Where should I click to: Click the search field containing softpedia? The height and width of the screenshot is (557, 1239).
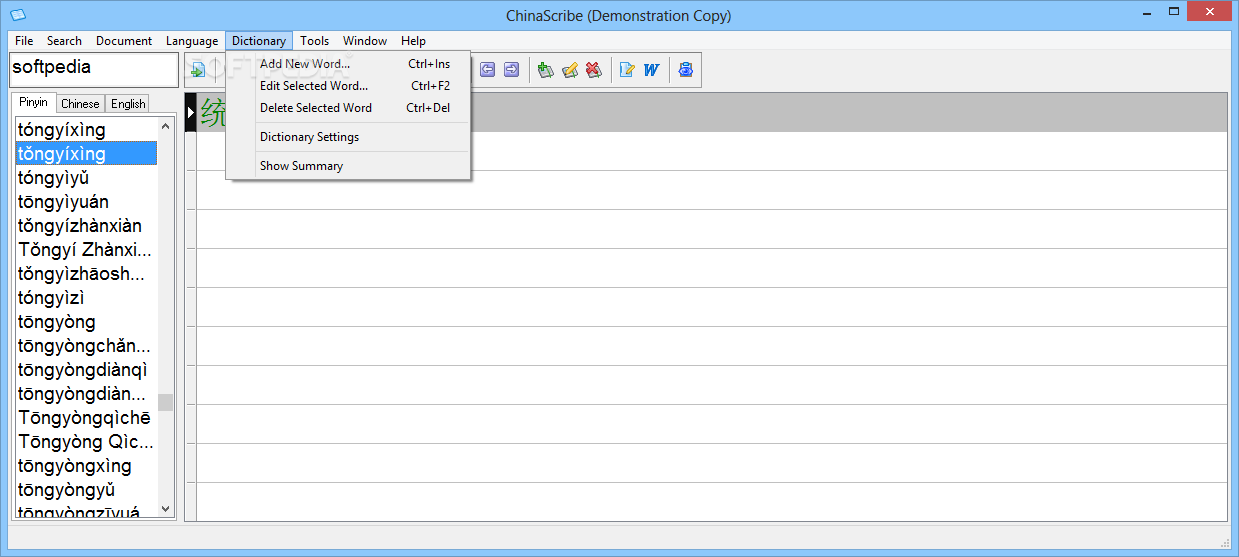click(93, 70)
